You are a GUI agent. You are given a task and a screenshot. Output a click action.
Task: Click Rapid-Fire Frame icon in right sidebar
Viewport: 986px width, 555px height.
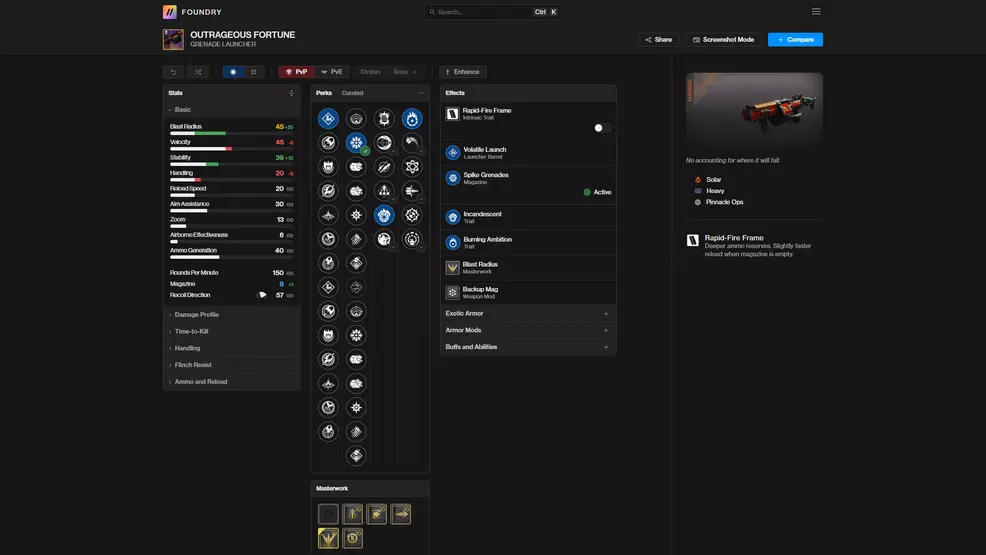coord(692,240)
